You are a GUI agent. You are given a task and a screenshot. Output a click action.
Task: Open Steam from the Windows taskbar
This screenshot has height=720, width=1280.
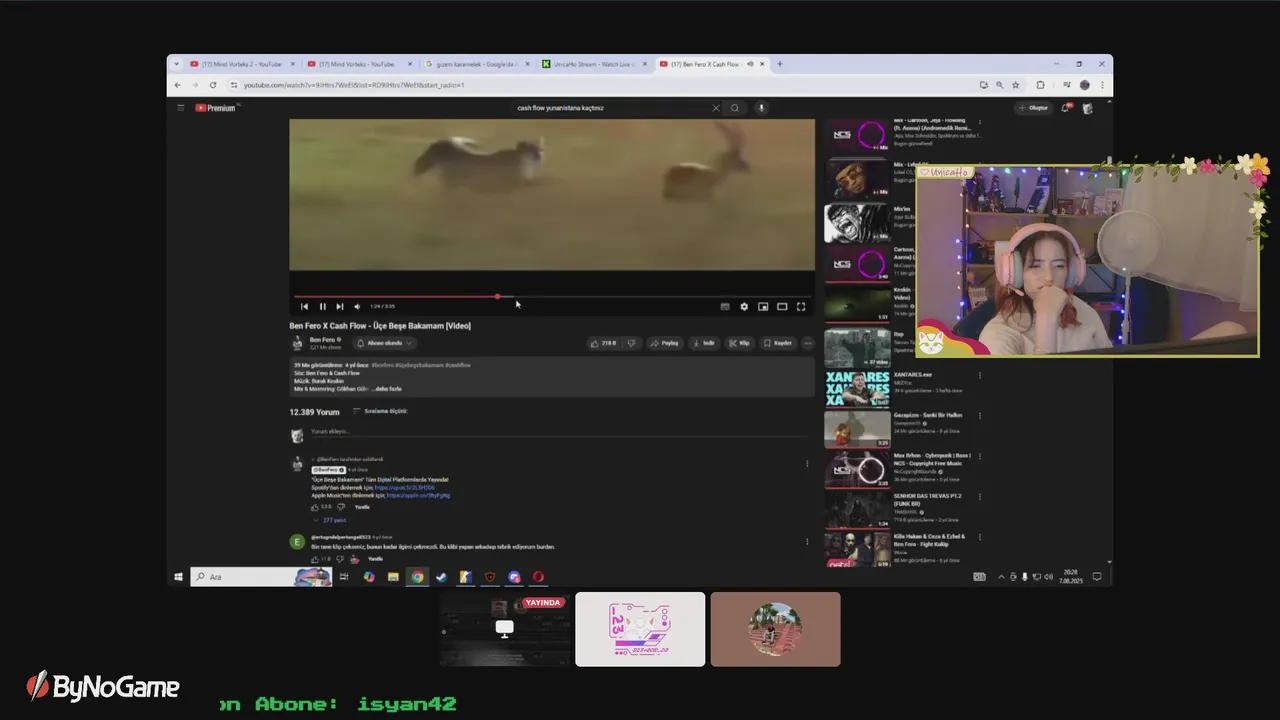pyautogui.click(x=441, y=577)
